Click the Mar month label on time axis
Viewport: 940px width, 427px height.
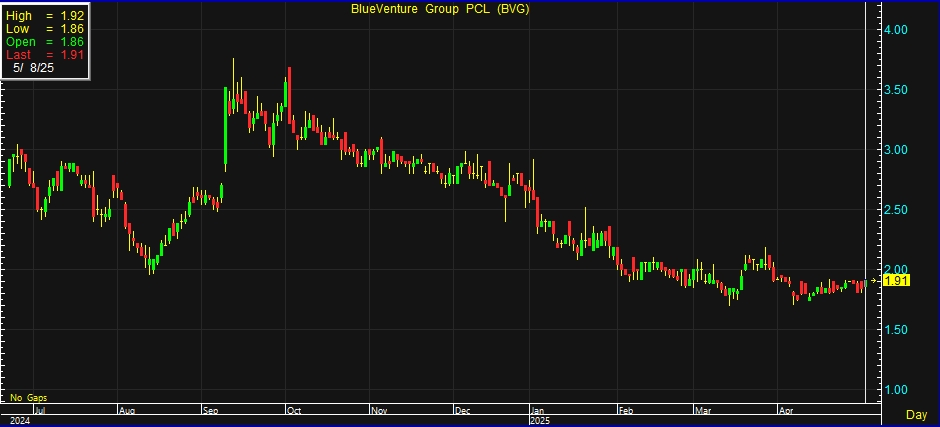click(x=702, y=411)
